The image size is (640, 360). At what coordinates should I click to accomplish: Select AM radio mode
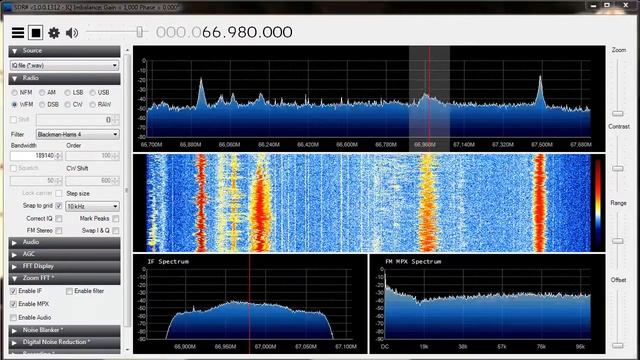tap(42, 93)
